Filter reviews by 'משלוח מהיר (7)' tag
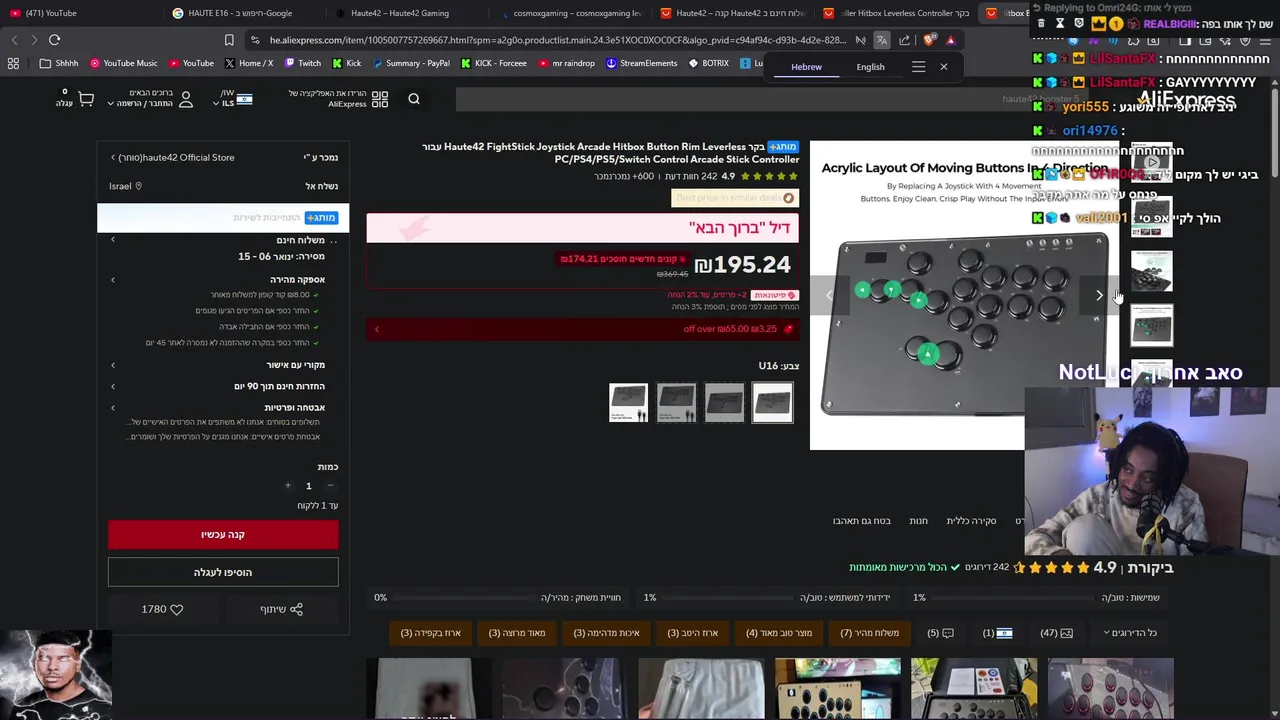This screenshot has width=1280, height=720. pos(869,633)
